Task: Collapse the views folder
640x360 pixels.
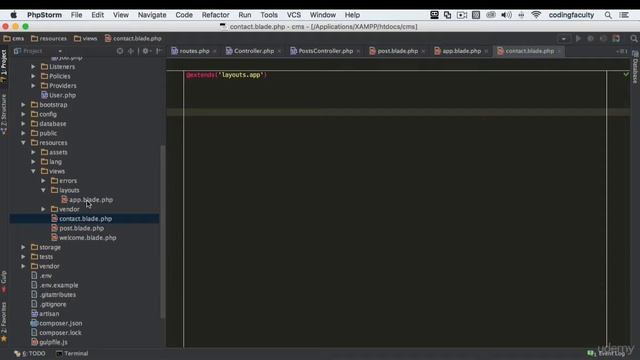Action: [33, 171]
